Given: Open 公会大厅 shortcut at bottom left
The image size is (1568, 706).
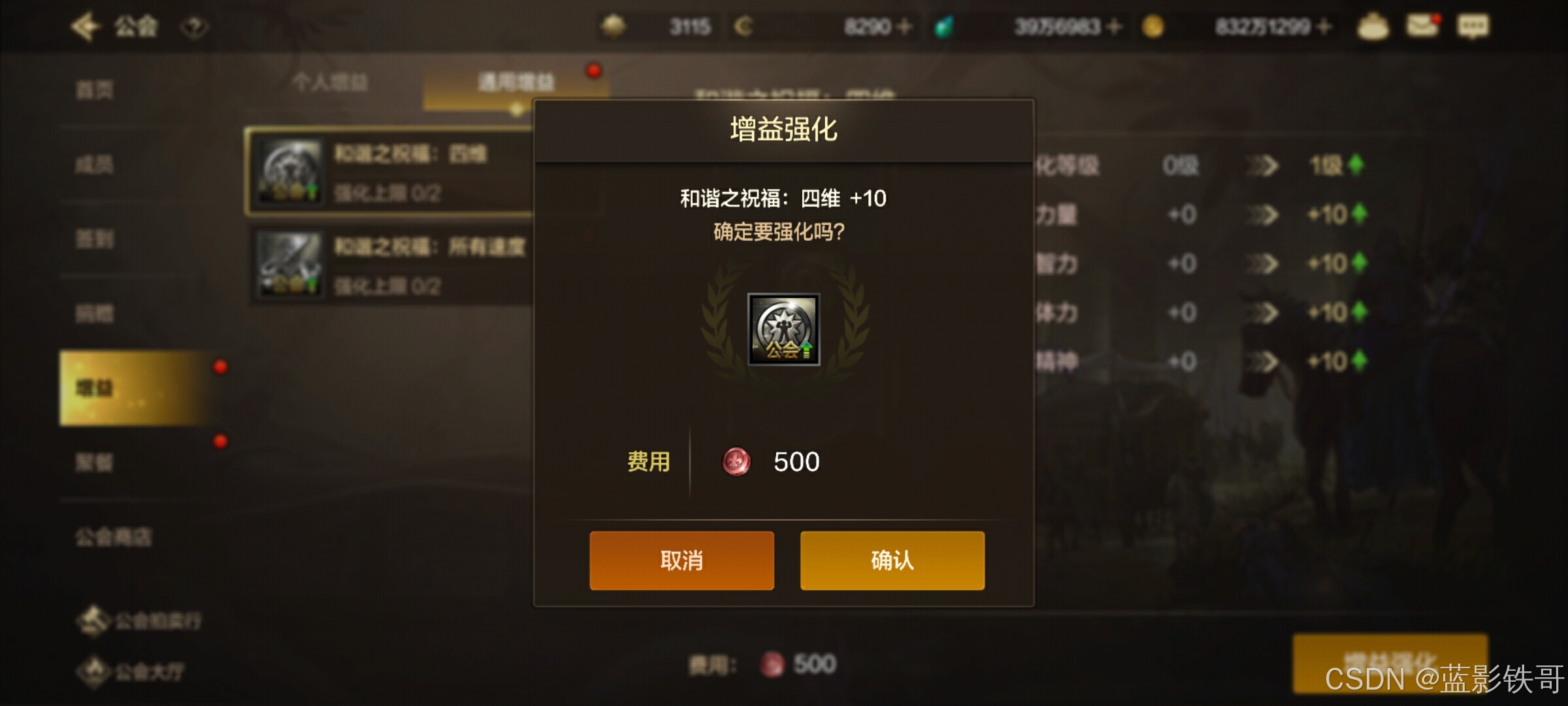Looking at the screenshot, I should pyautogui.click(x=131, y=671).
